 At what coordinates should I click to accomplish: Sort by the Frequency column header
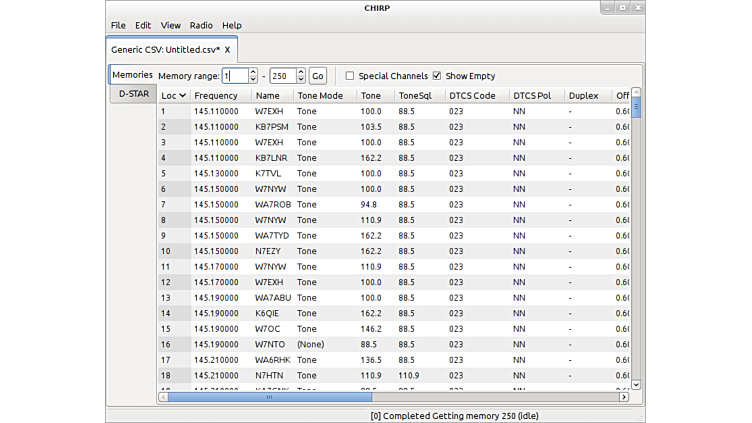pos(216,96)
